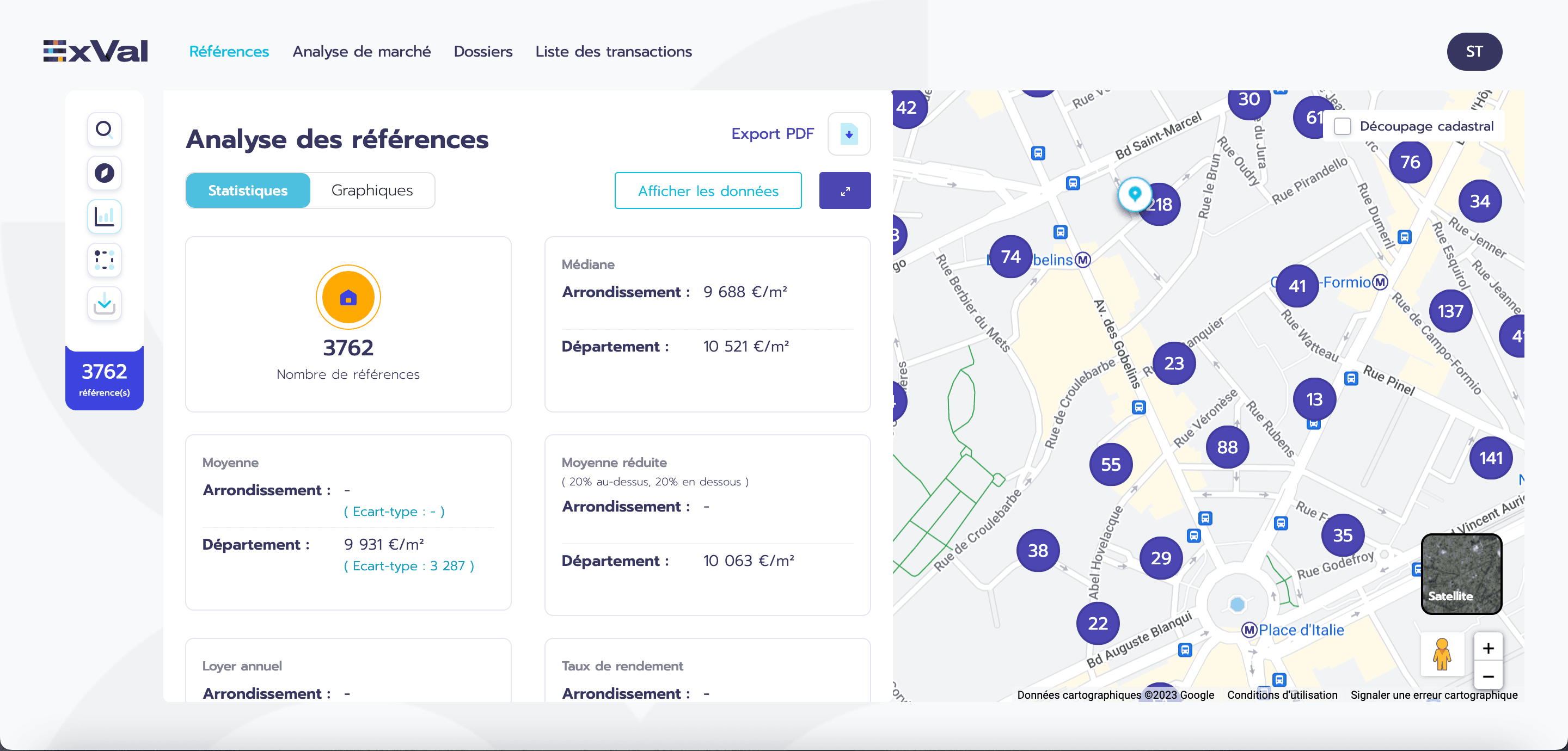The width and height of the screenshot is (1568, 751).
Task: Click the download tray sidebar icon
Action: tap(104, 303)
